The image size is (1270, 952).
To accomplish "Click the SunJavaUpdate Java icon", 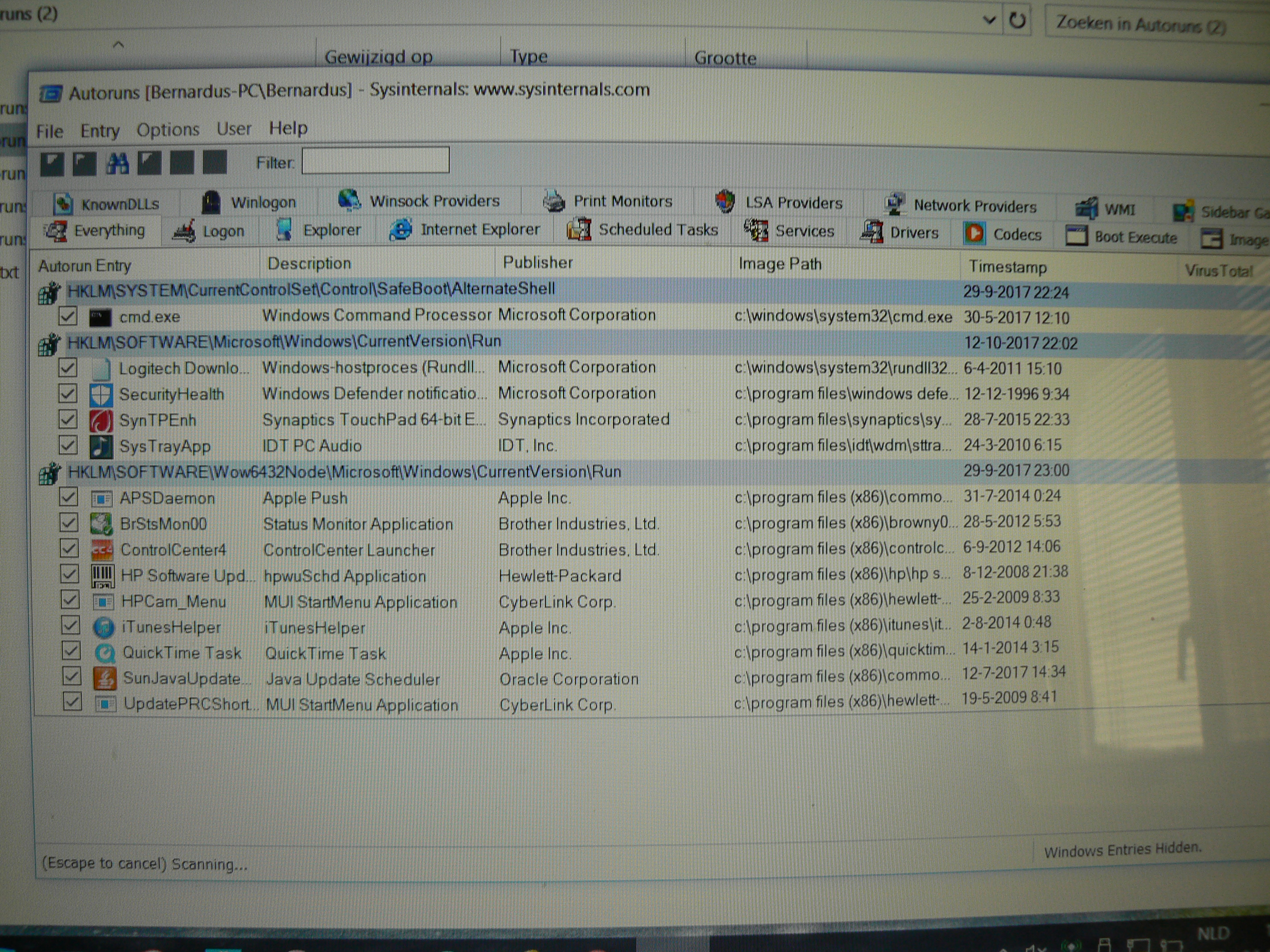I will point(105,678).
